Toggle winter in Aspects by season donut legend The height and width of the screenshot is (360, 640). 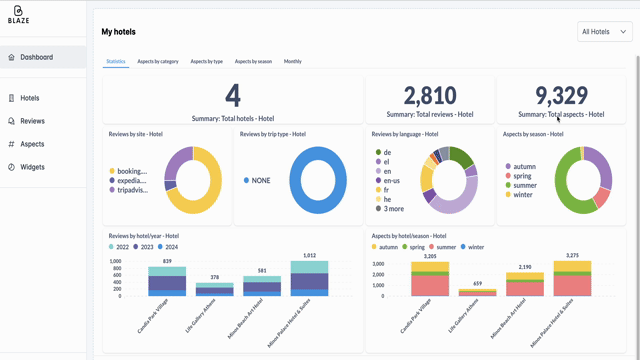[x=519, y=195]
